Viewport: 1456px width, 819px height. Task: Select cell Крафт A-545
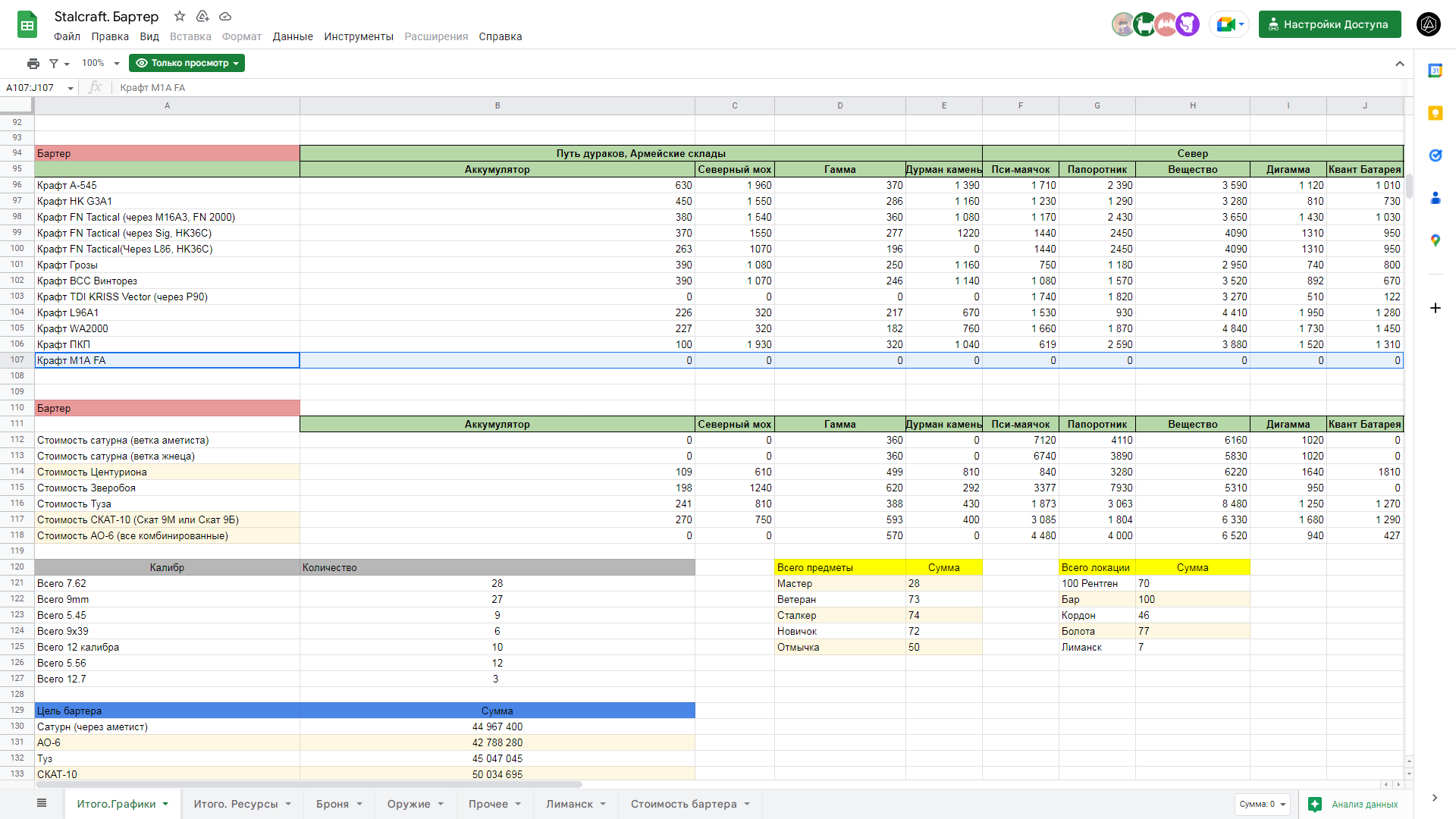click(x=167, y=185)
